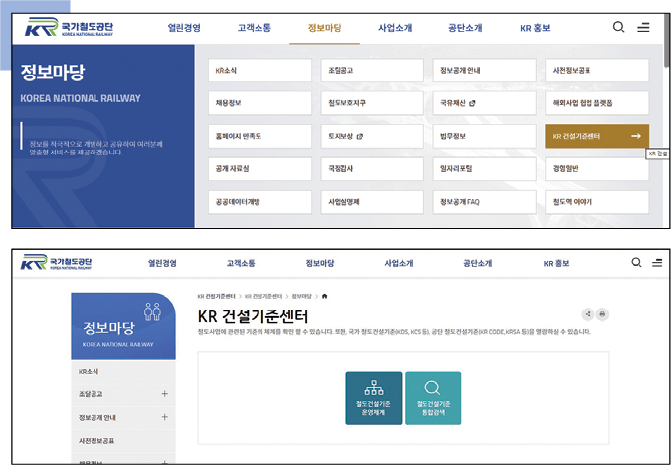
Task: Click the search magnifier in the upper page header
Action: tap(619, 27)
